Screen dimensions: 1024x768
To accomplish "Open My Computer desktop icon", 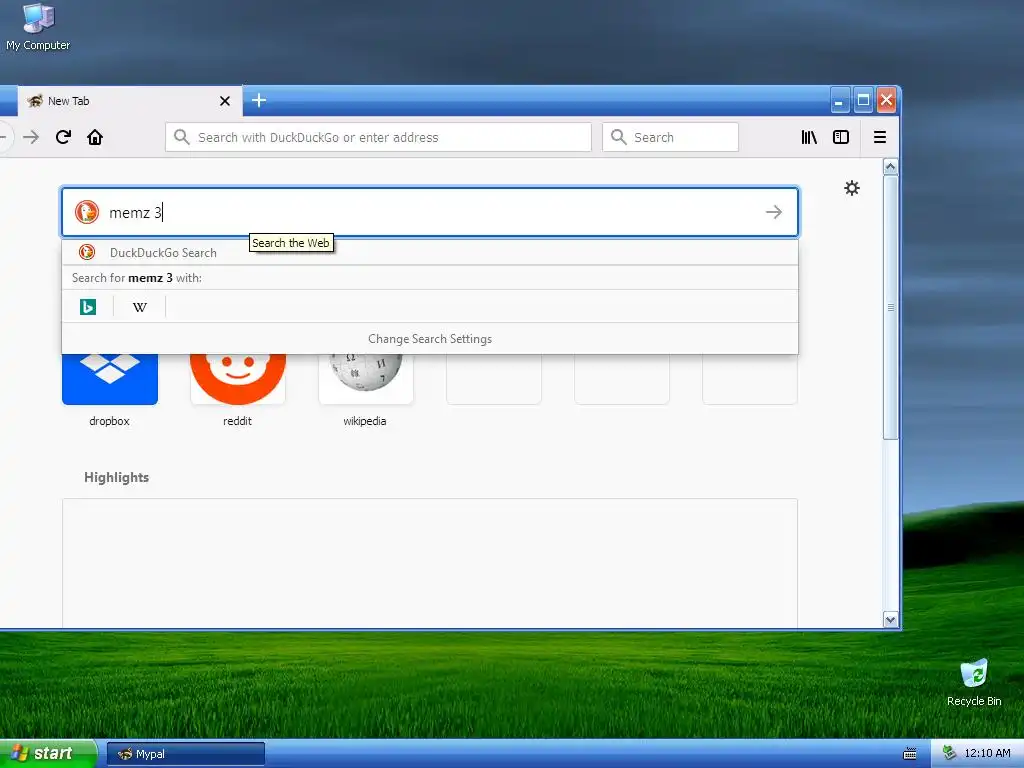I will (38, 26).
